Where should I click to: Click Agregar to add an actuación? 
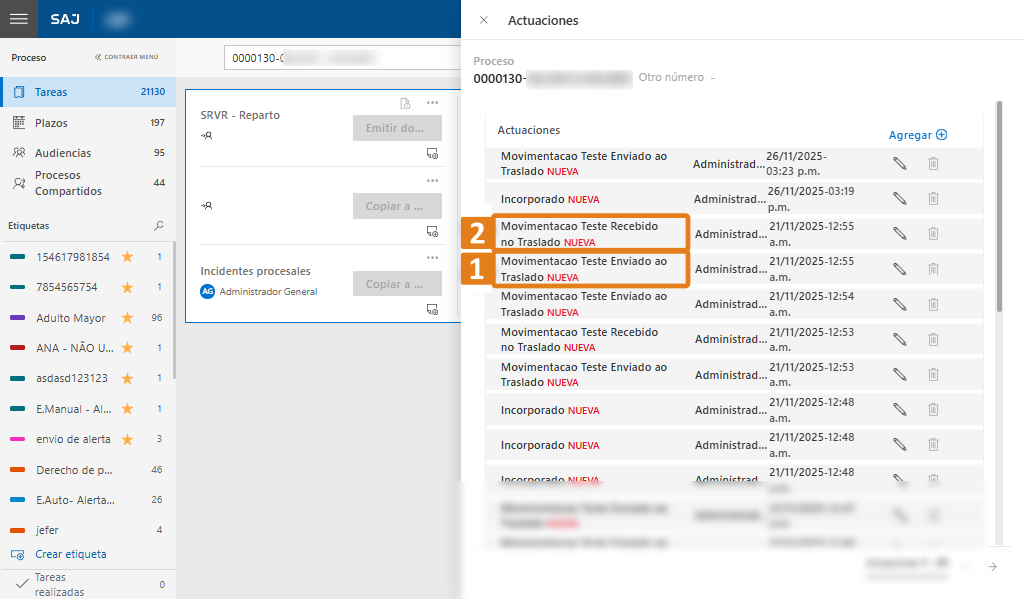coord(917,135)
